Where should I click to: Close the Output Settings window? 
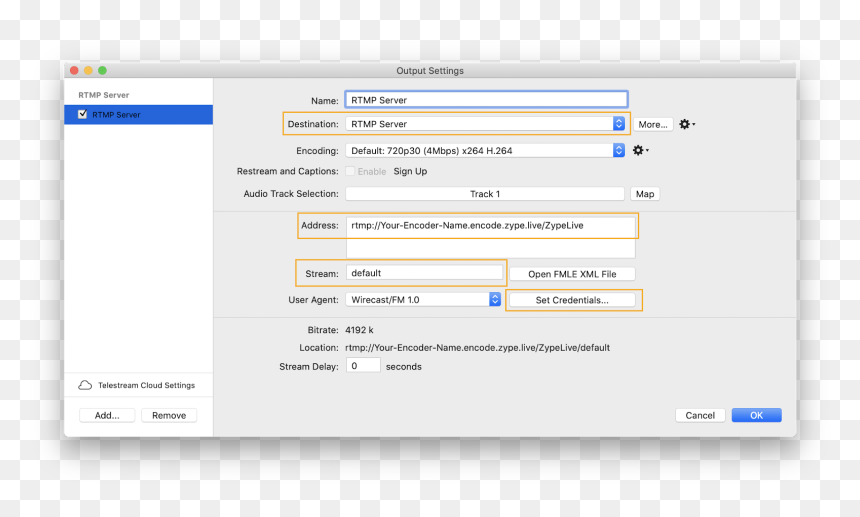[74, 70]
